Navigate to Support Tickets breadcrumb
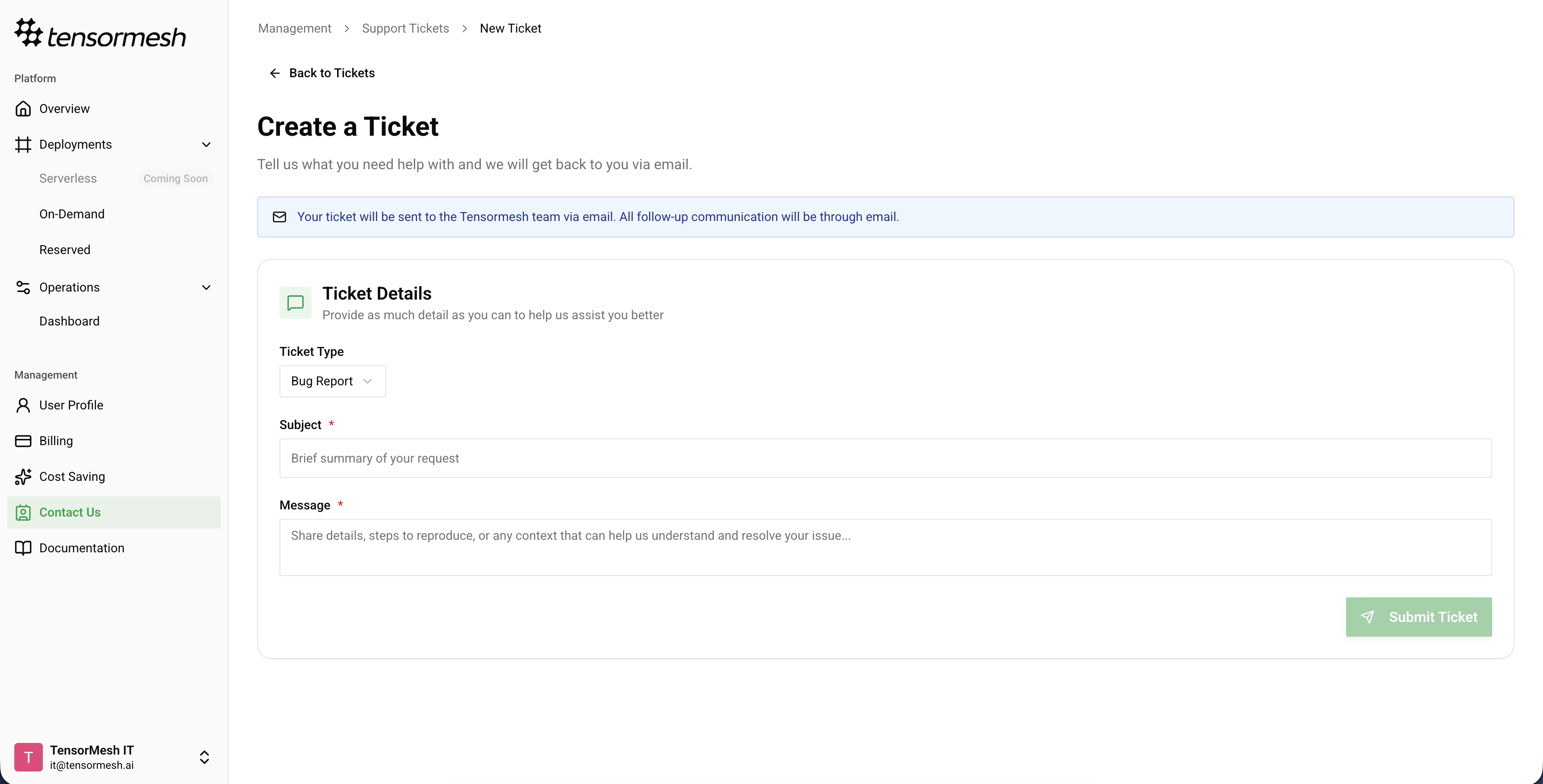1543x784 pixels. point(405,28)
